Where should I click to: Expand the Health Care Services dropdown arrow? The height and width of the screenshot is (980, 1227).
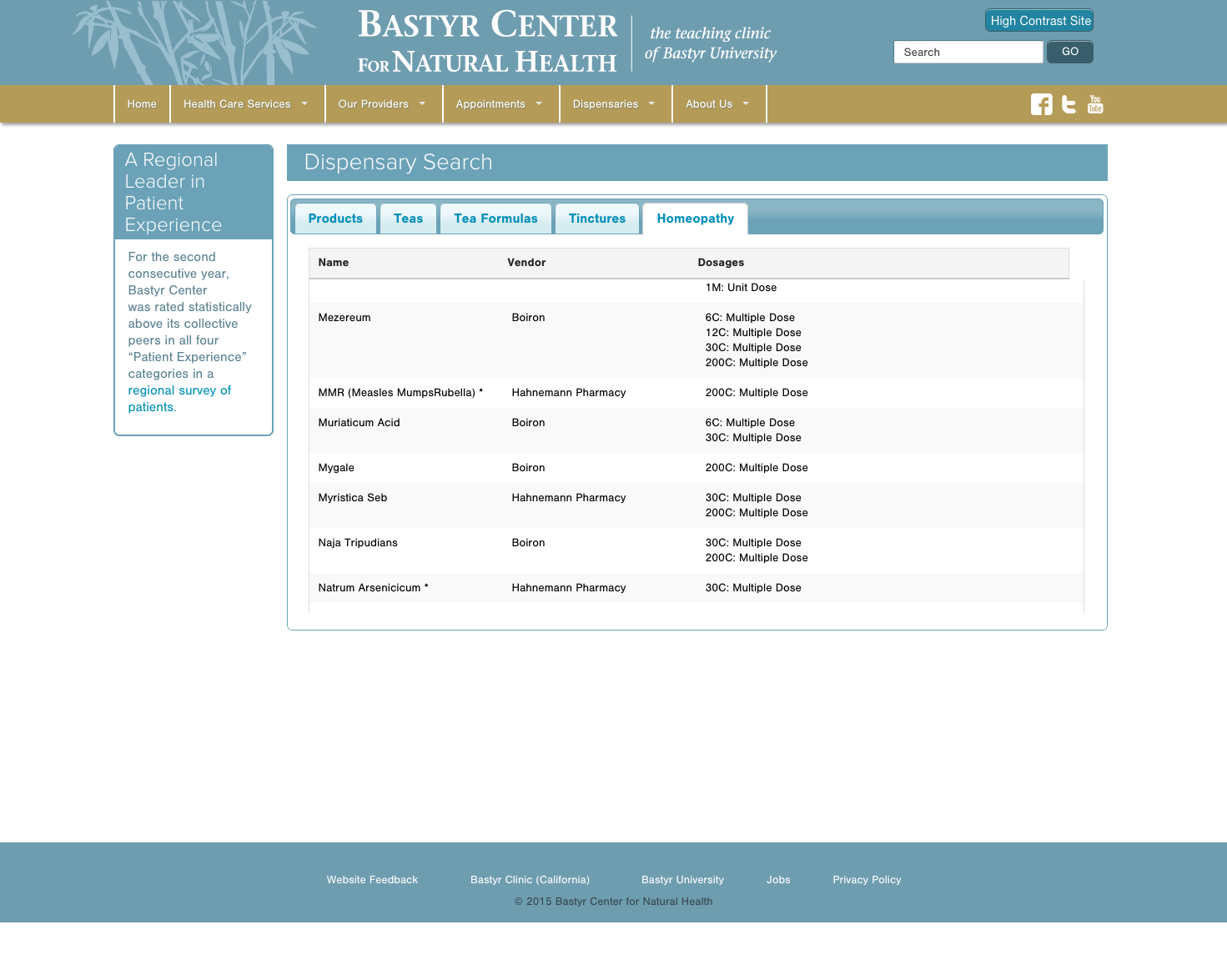click(x=304, y=103)
